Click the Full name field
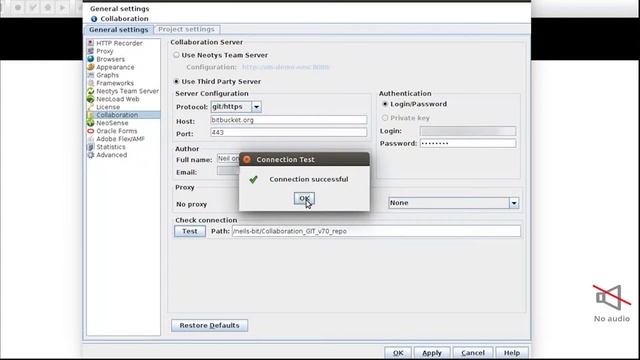Screen dimensions: 640x360 [x=229, y=159]
